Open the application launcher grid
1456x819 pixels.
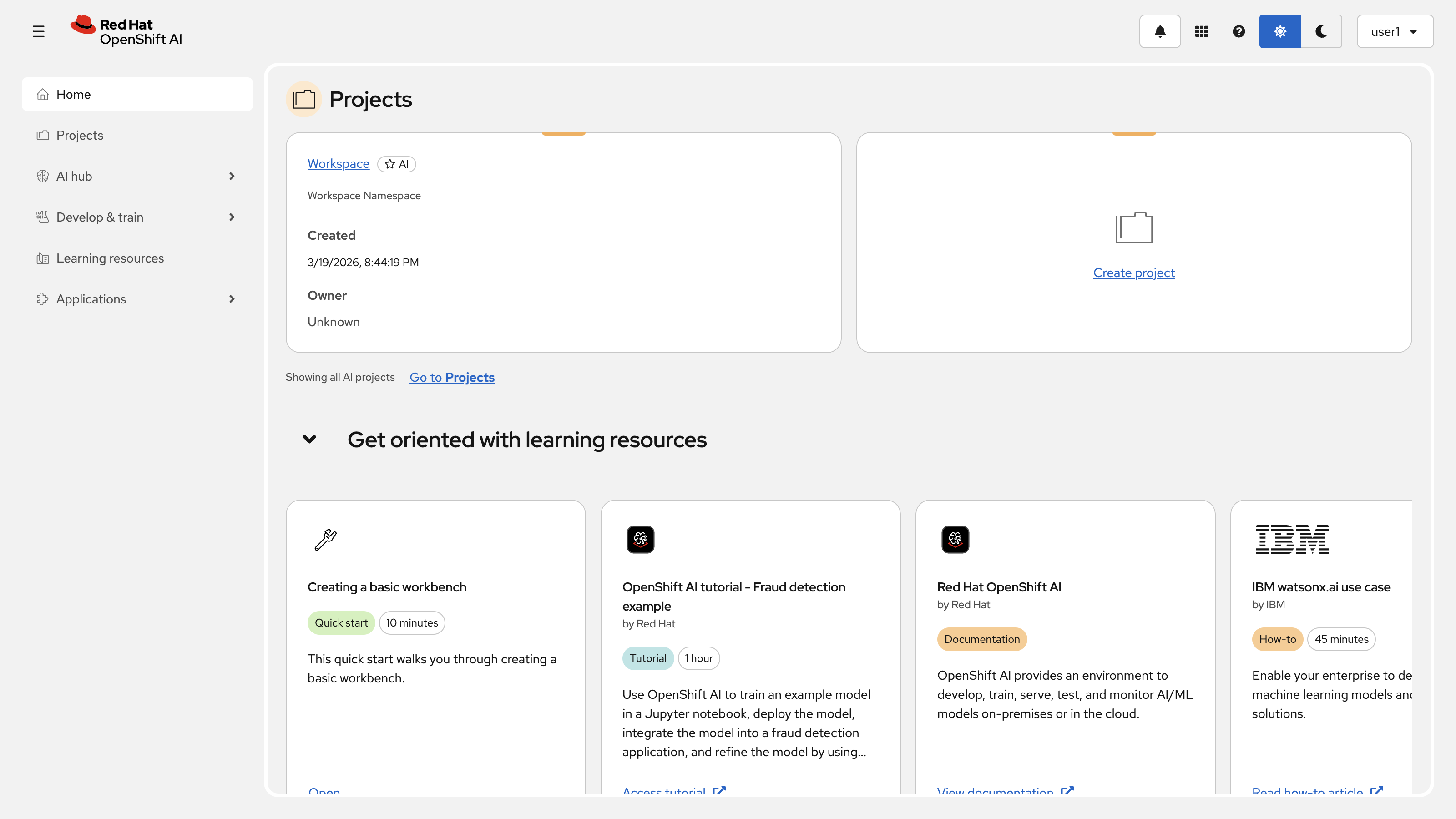point(1202,31)
